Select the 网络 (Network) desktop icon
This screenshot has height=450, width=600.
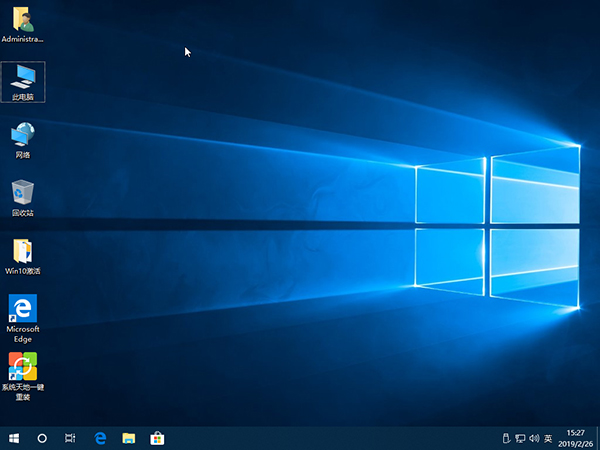pos(23,140)
